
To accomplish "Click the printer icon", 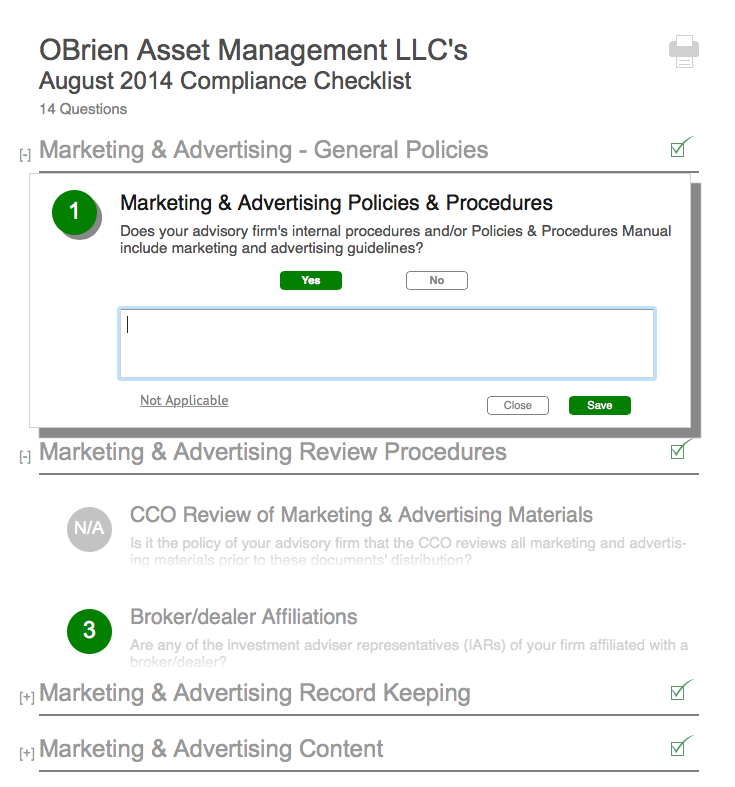I will 683,51.
